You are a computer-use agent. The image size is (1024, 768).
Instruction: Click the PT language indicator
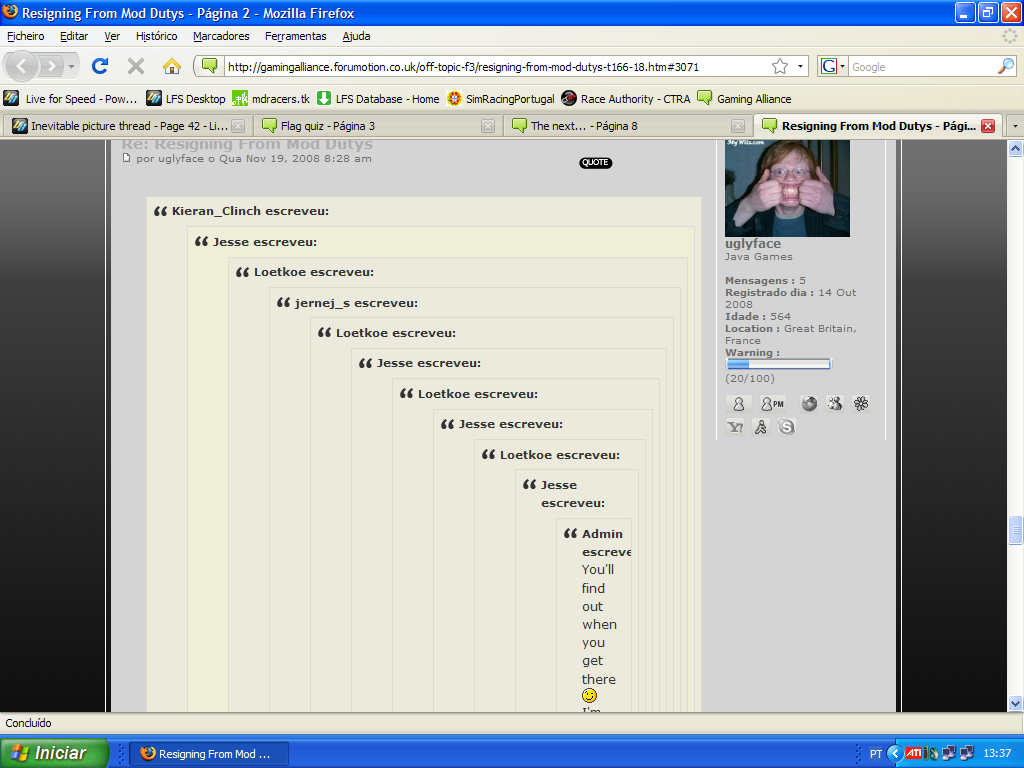click(876, 754)
